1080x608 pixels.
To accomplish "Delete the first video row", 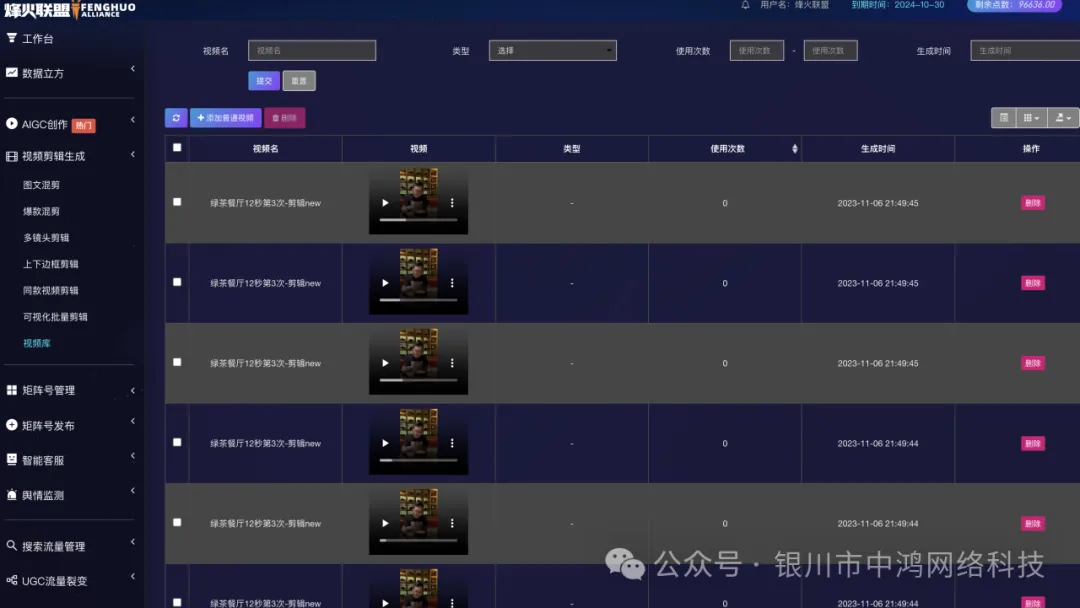I will coord(1032,203).
